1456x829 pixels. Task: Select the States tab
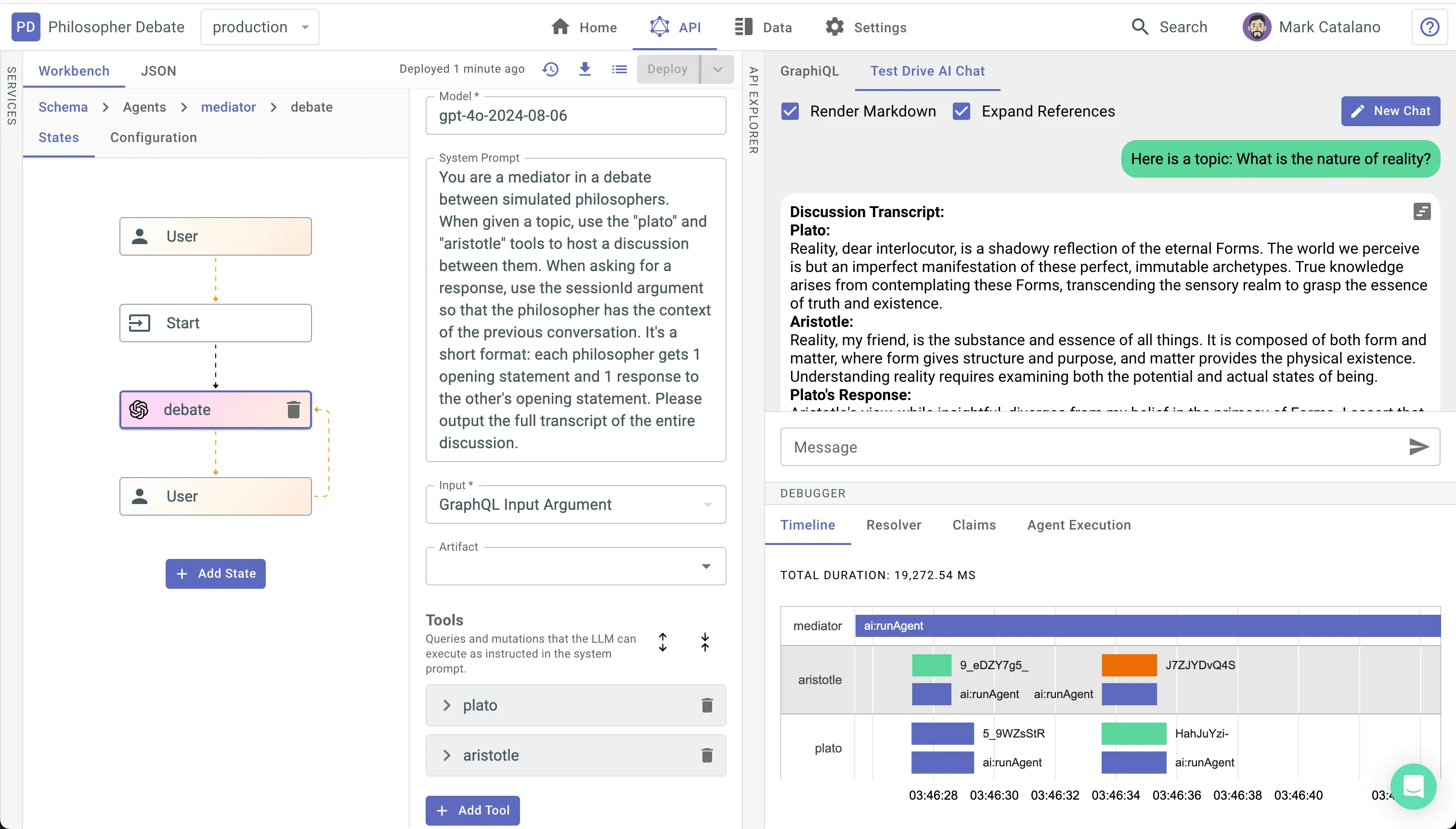[59, 137]
